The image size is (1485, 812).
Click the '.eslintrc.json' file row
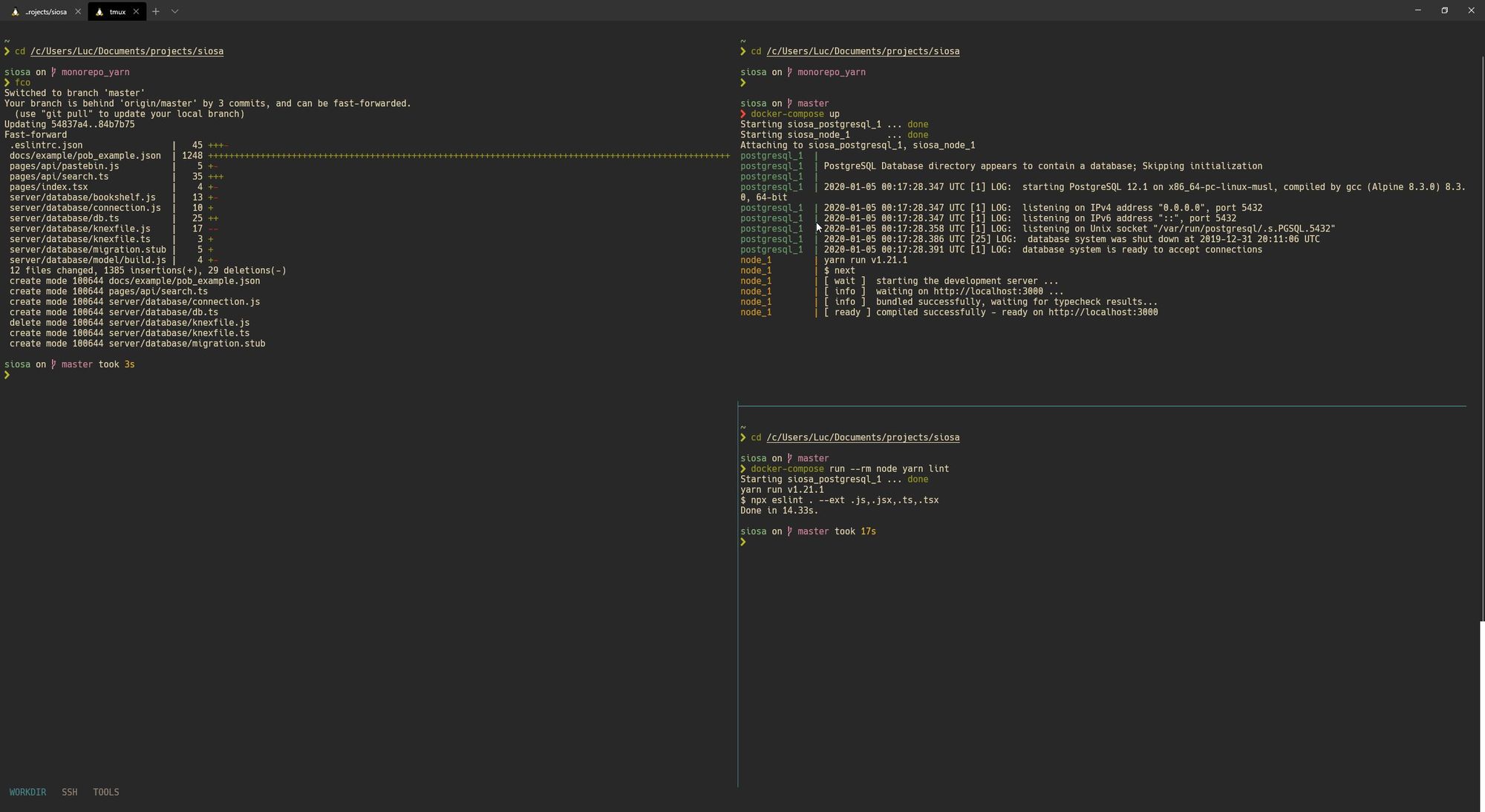pyautogui.click(x=118, y=145)
